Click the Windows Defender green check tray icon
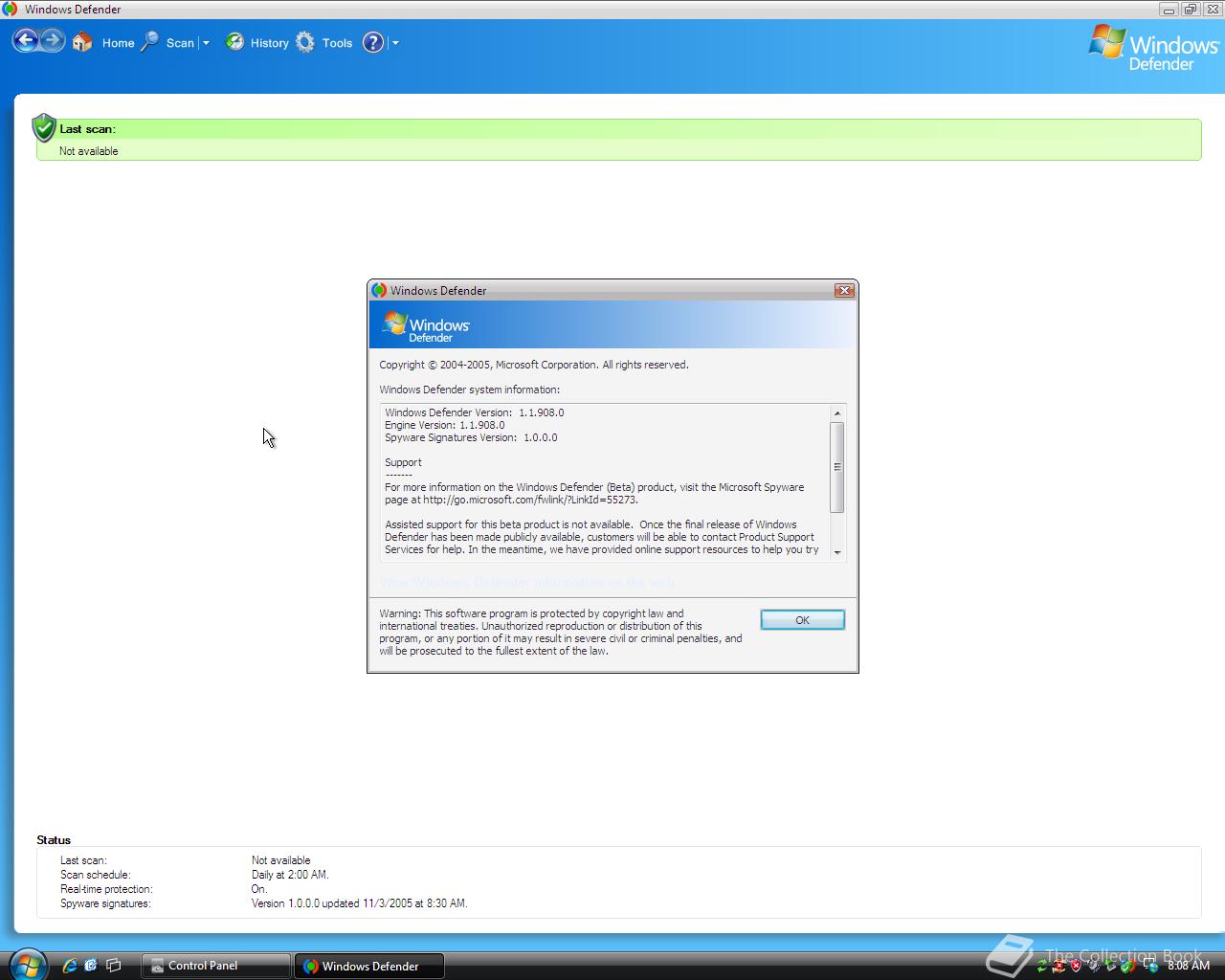Screen dimensions: 1225x980 tap(1128, 966)
